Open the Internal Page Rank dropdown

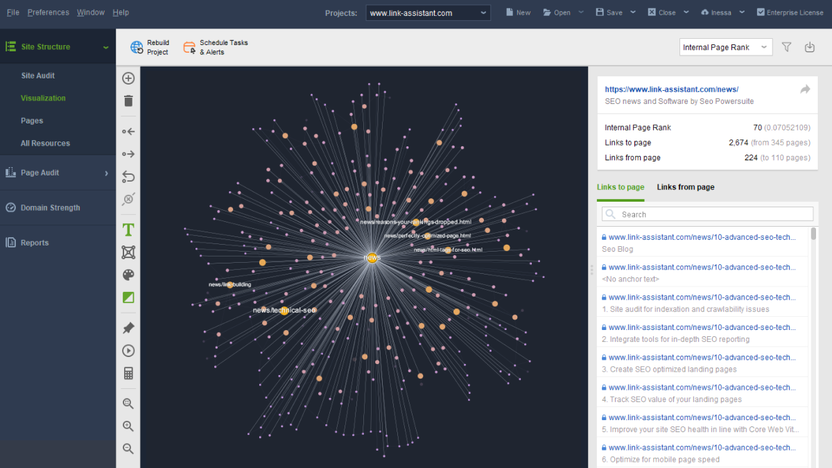(x=725, y=47)
